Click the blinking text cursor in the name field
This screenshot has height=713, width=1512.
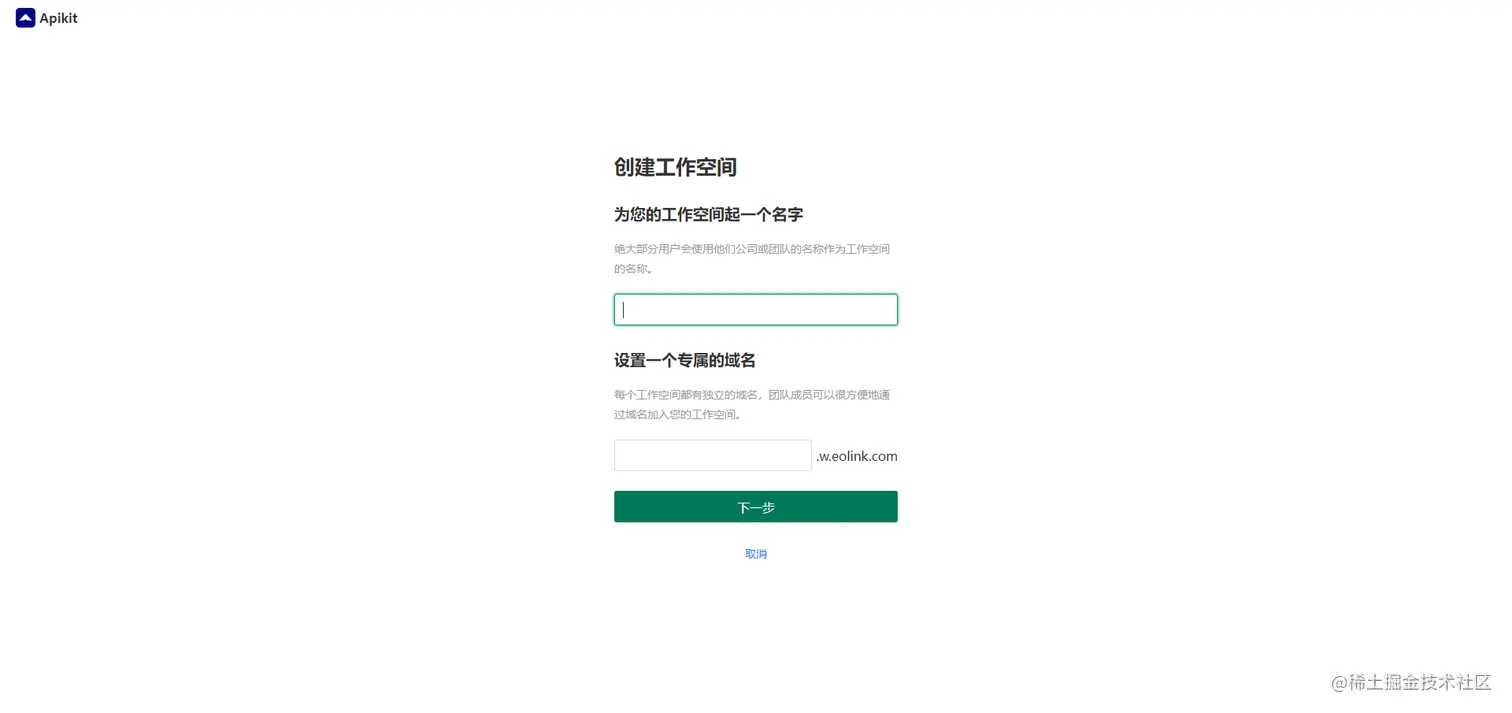(x=623, y=310)
